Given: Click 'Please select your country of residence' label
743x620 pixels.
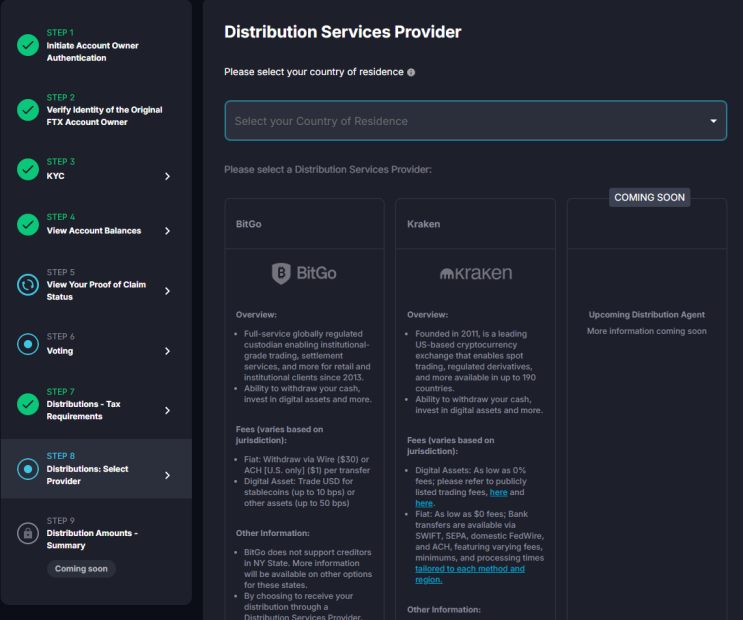Looking at the screenshot, I should pos(314,72).
